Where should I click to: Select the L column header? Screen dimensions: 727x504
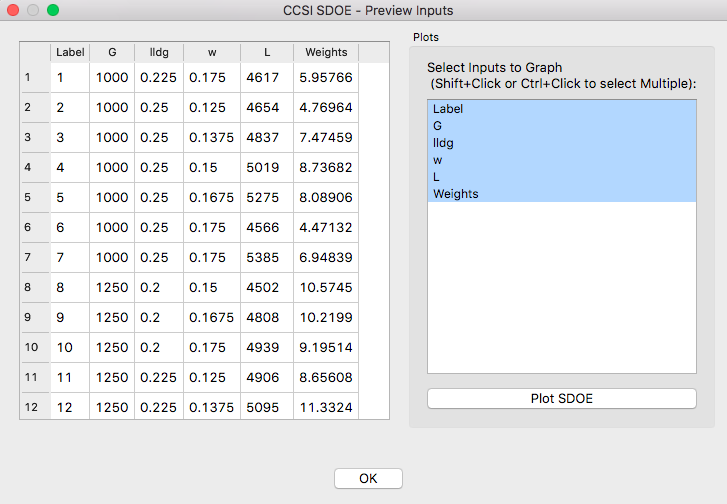point(266,52)
